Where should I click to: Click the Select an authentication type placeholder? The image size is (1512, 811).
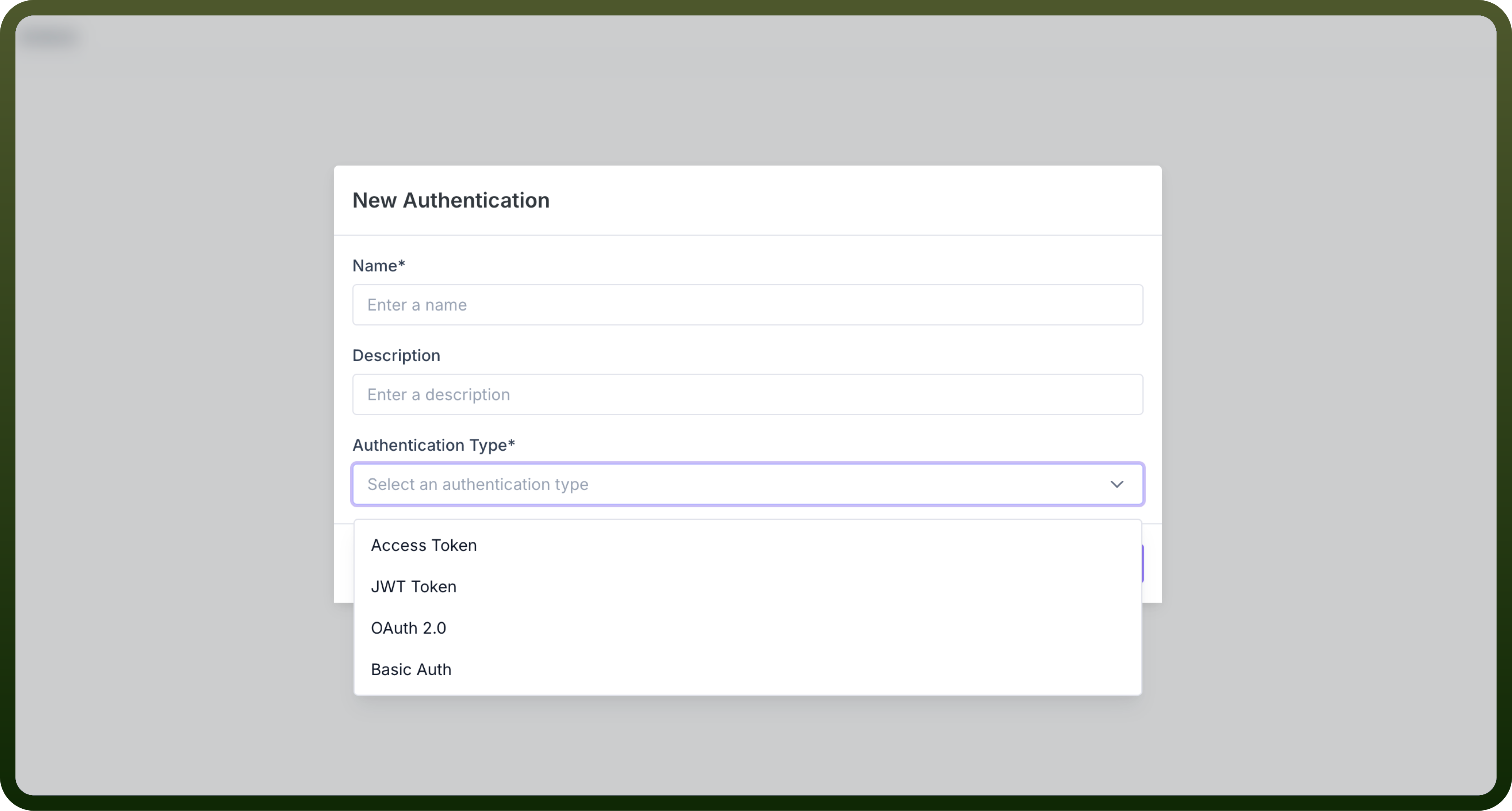point(478,484)
